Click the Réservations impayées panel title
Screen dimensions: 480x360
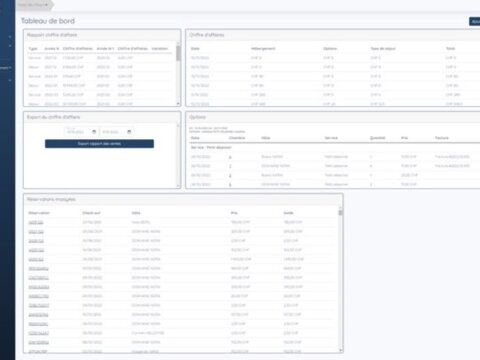click(x=51, y=199)
